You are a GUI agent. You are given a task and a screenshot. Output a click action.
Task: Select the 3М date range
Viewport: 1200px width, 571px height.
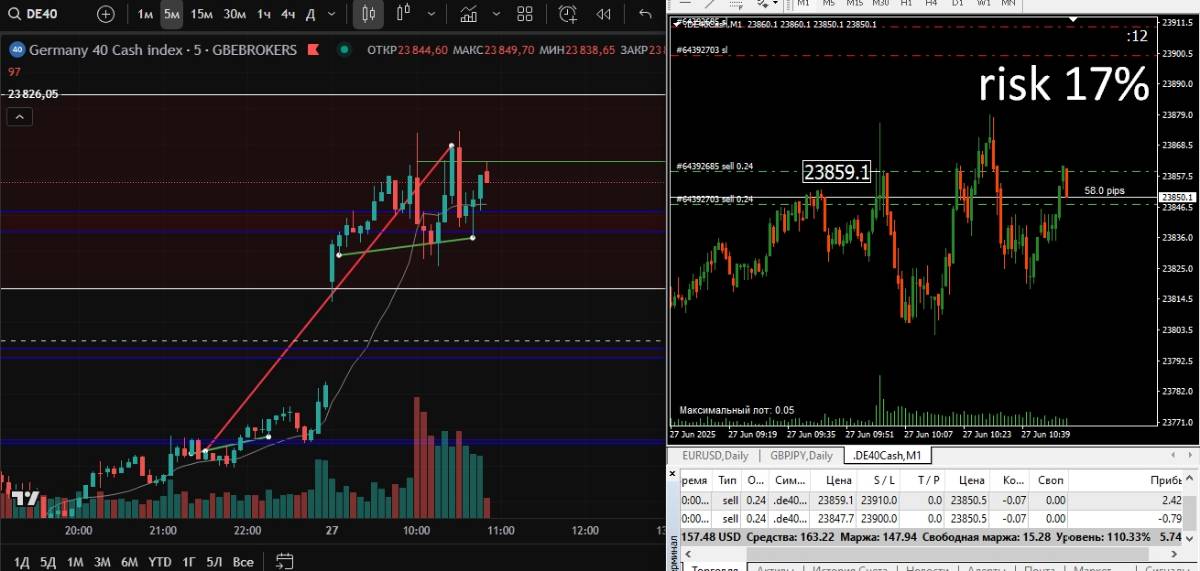tap(102, 562)
